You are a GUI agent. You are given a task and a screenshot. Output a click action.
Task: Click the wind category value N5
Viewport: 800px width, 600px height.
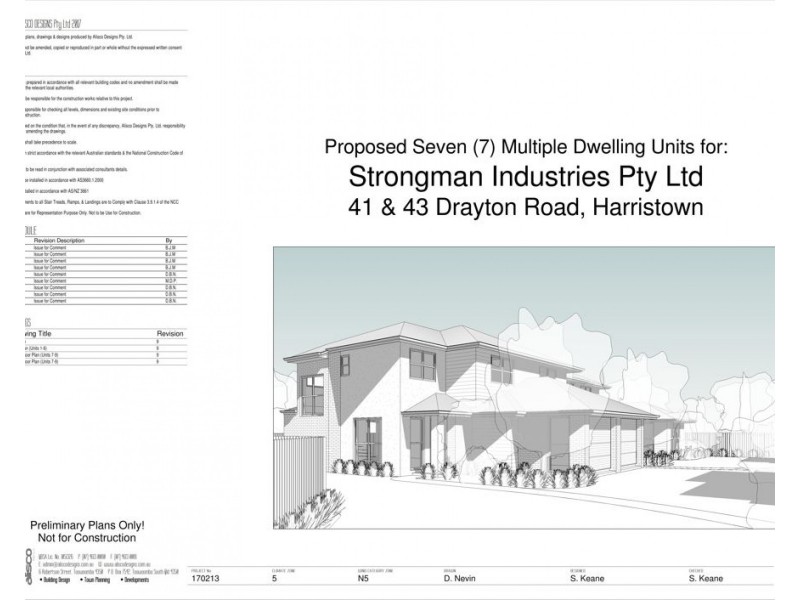point(363,578)
